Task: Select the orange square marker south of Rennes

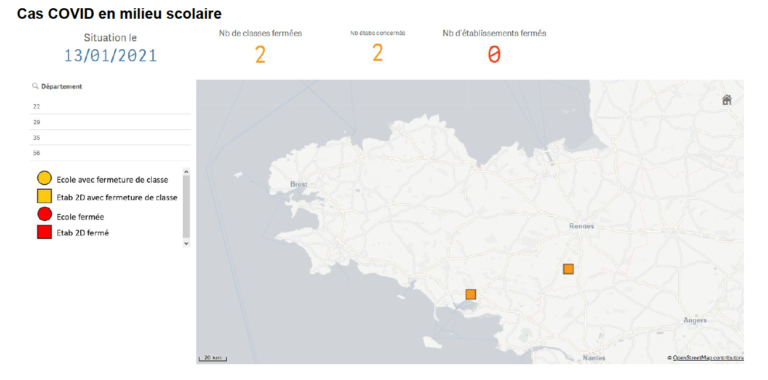Action: click(x=568, y=269)
